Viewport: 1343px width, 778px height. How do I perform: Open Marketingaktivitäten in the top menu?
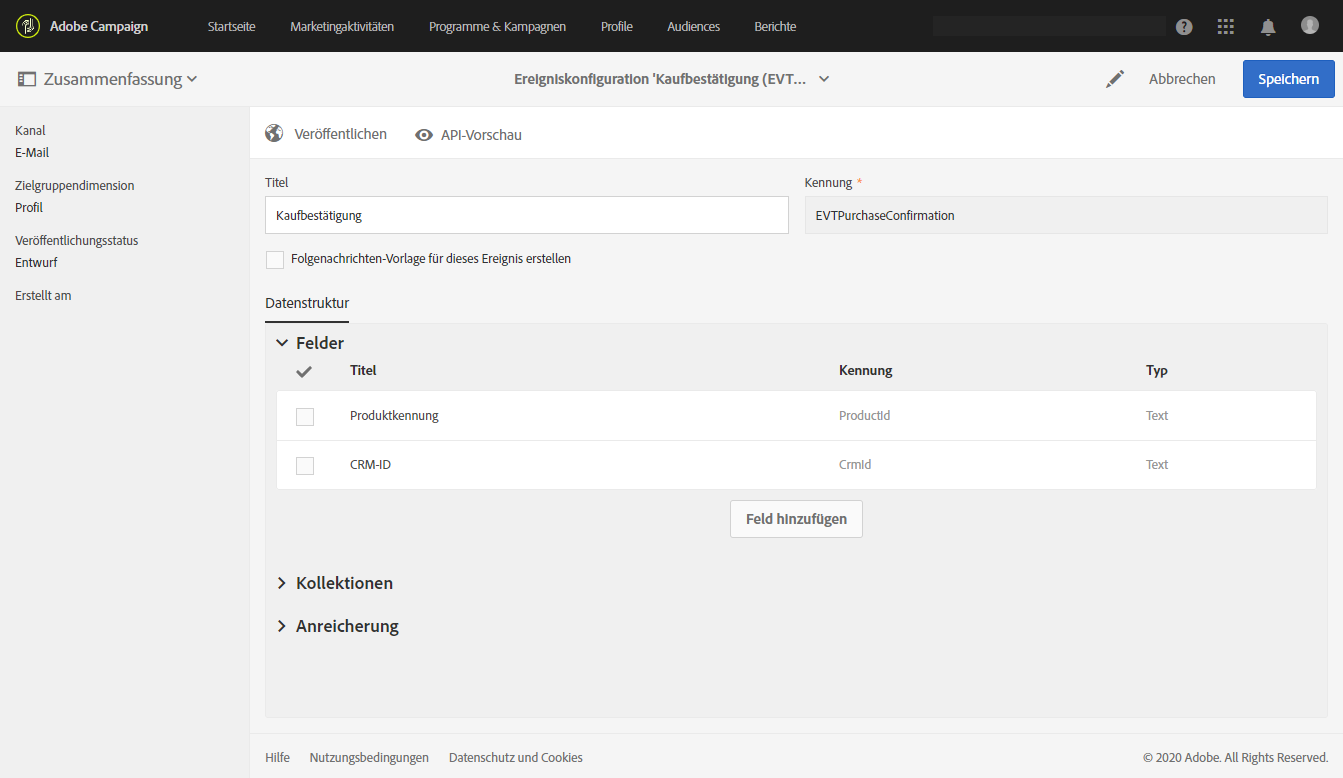(342, 27)
